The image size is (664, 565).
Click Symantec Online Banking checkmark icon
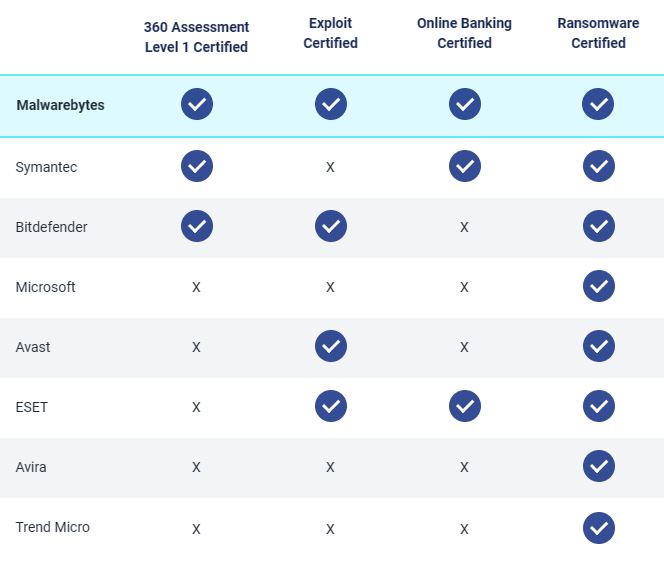(464, 166)
